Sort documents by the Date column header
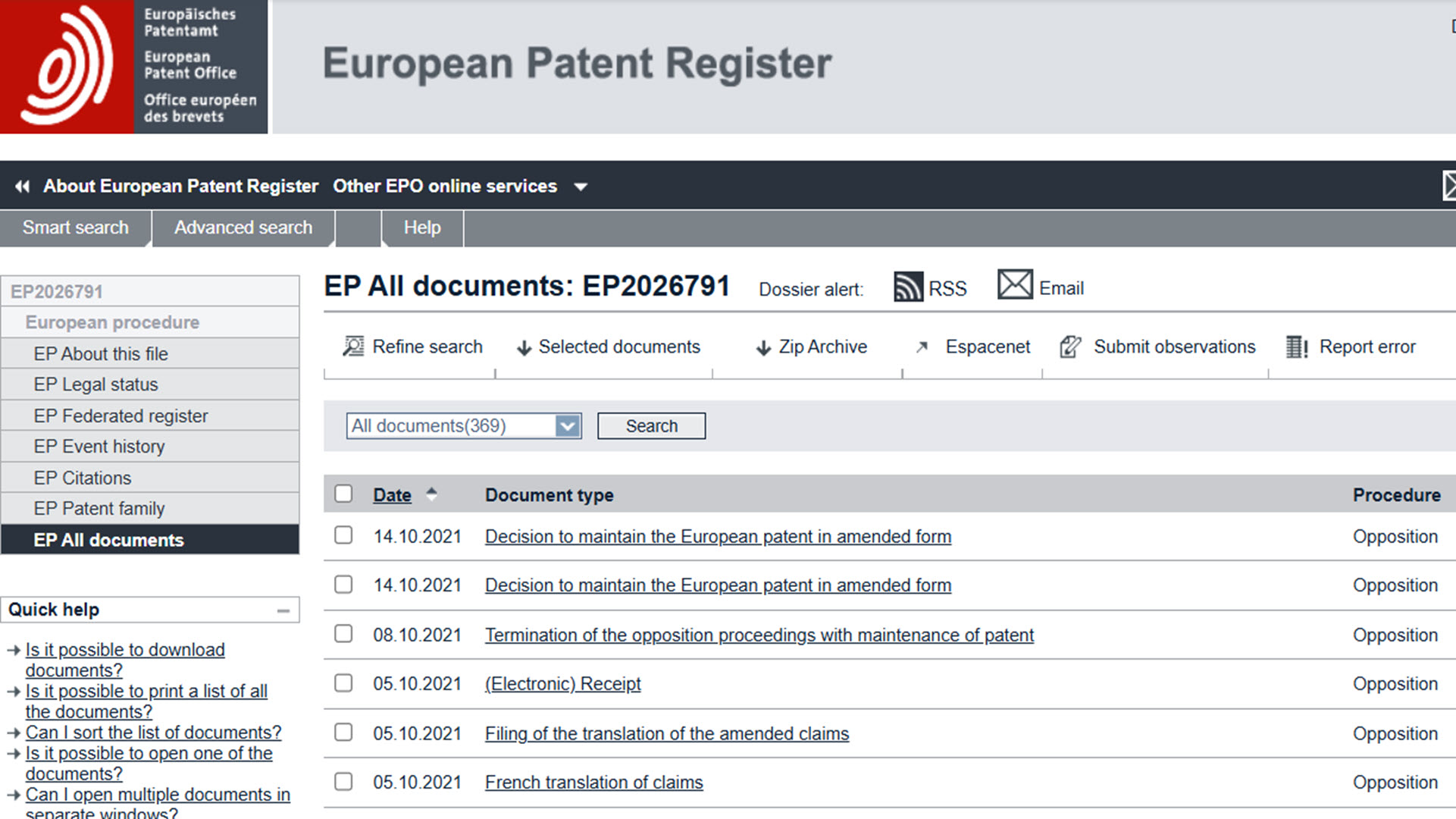This screenshot has width=1456, height=819. tap(392, 495)
